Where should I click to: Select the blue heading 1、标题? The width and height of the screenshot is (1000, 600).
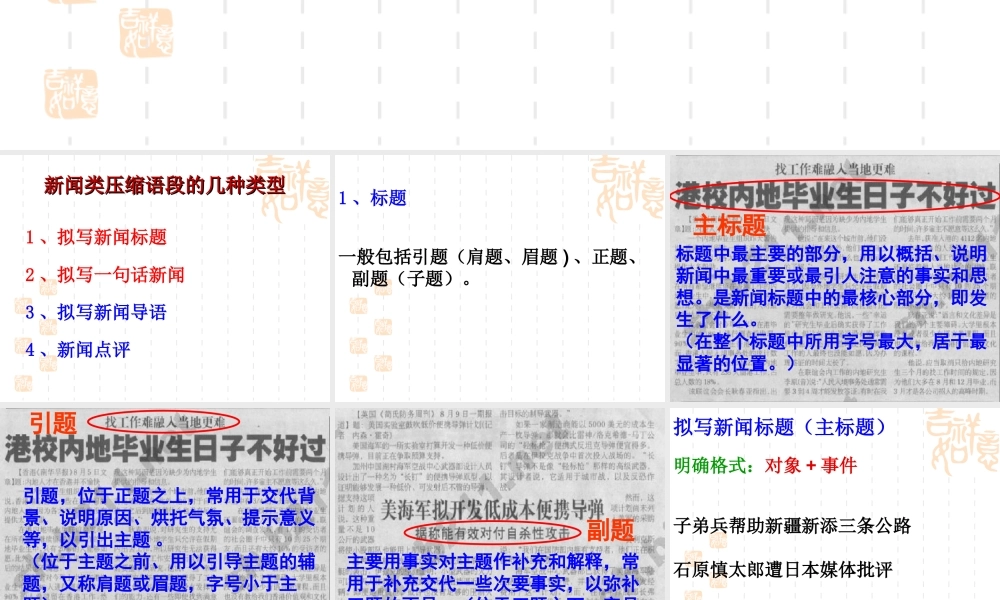coord(372,198)
